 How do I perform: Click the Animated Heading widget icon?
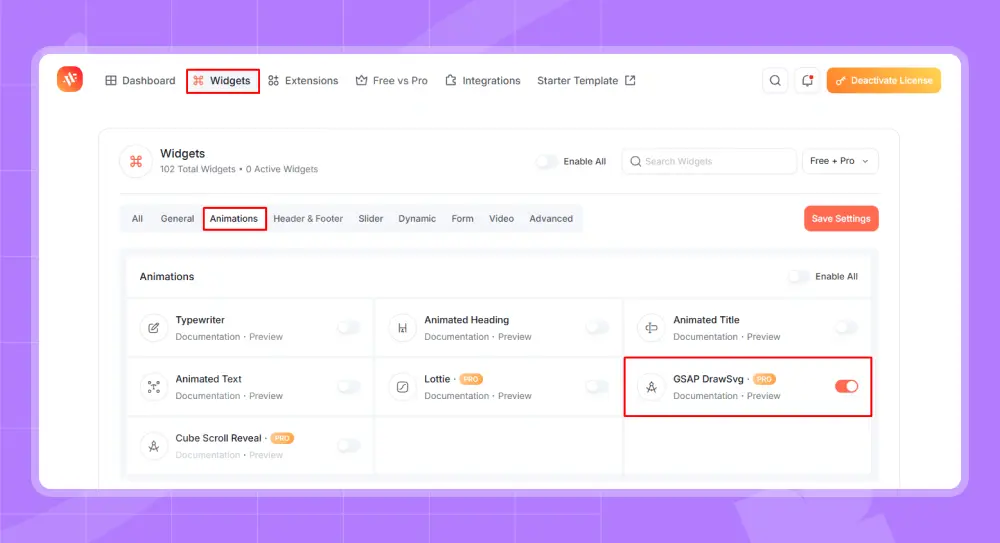tap(403, 328)
